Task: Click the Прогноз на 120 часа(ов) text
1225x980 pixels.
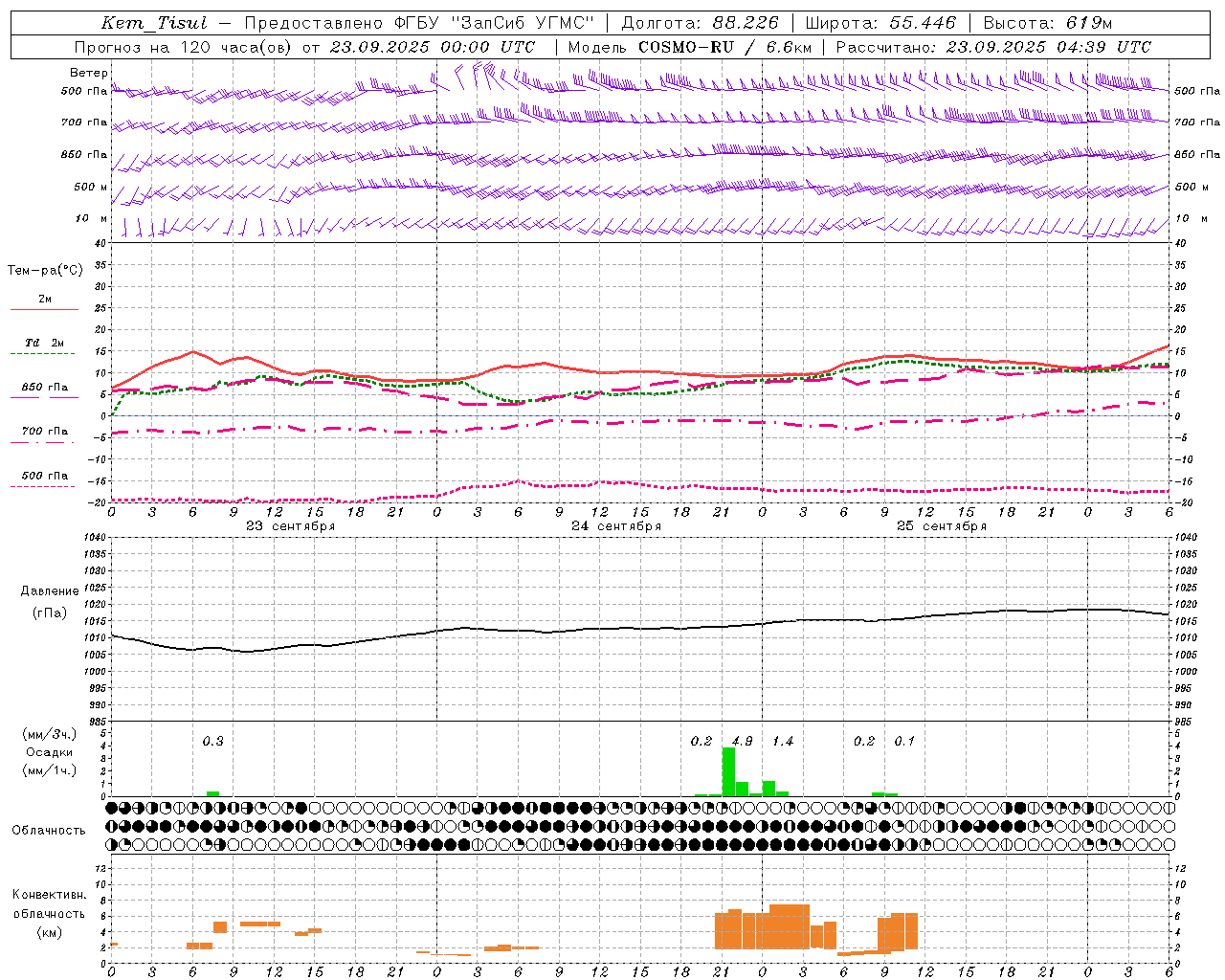Action: [184, 47]
